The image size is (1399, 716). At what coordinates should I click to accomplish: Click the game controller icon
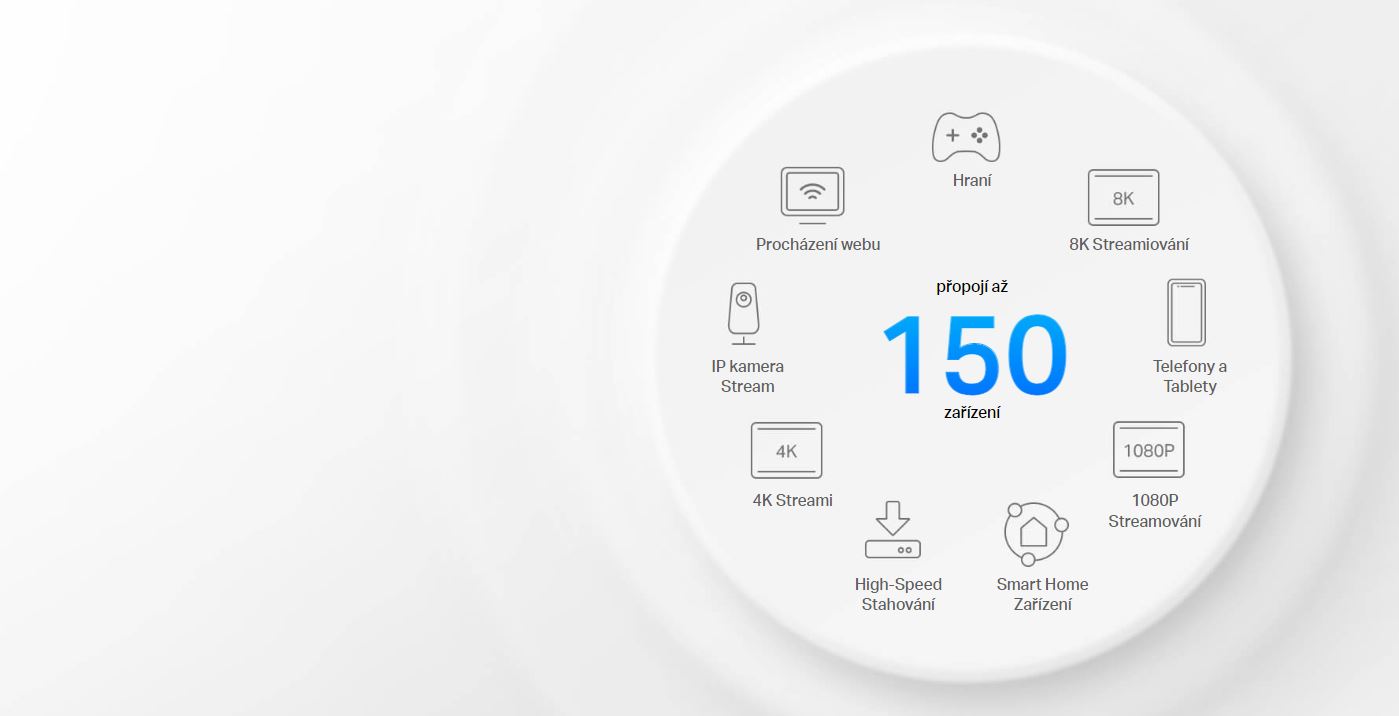click(x=966, y=137)
